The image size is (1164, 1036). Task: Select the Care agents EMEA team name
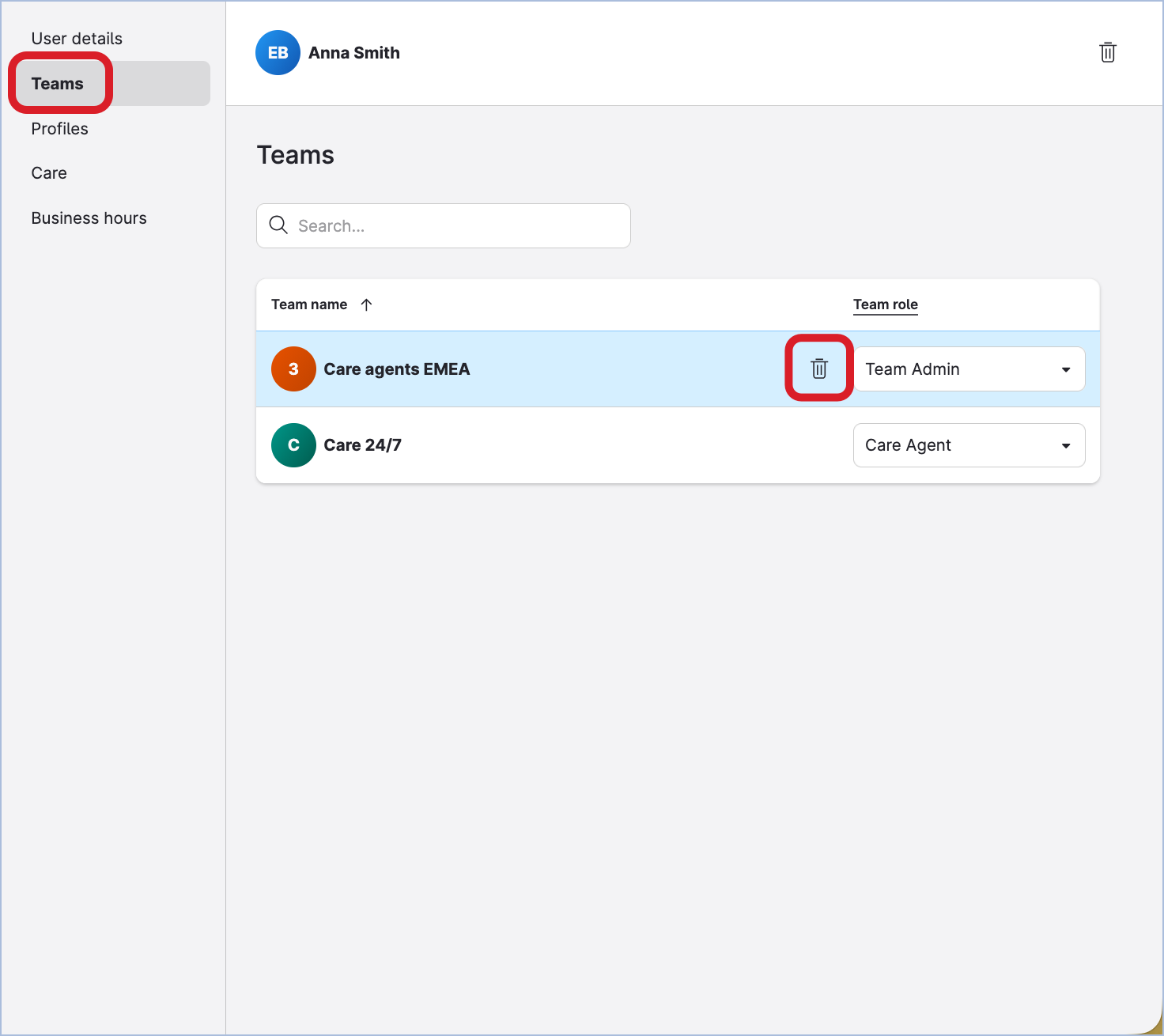click(396, 369)
